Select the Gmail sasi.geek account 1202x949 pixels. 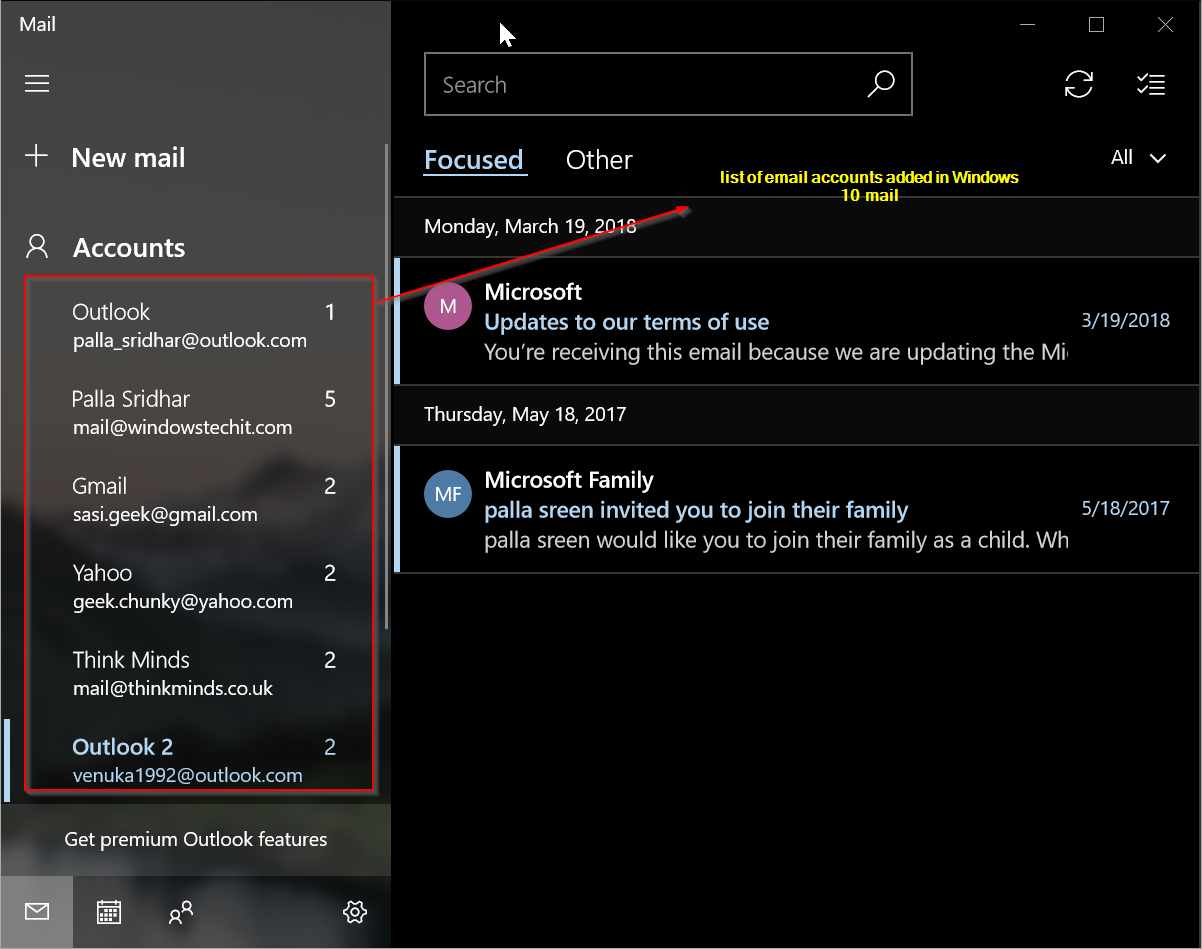[198, 499]
